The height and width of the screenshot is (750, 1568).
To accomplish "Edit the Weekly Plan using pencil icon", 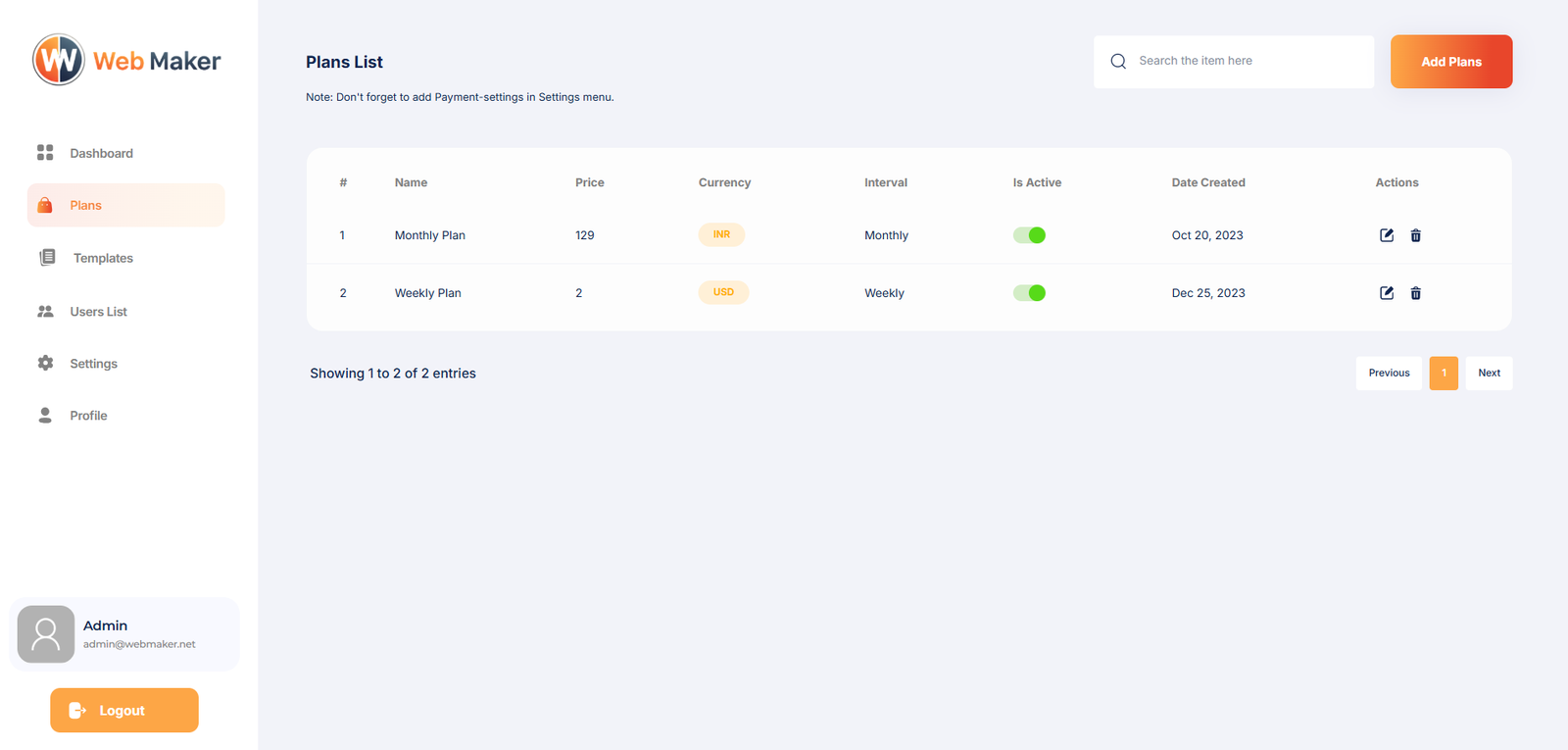I will 1386,293.
